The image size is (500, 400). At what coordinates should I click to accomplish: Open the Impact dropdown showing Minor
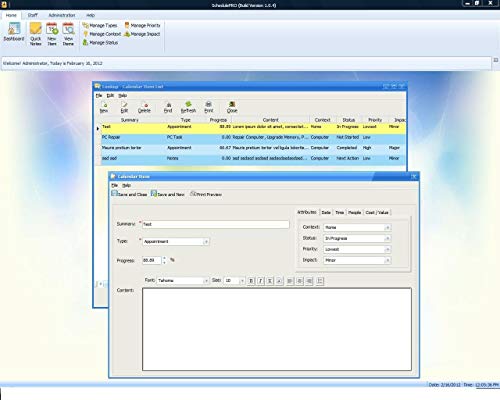click(x=387, y=260)
